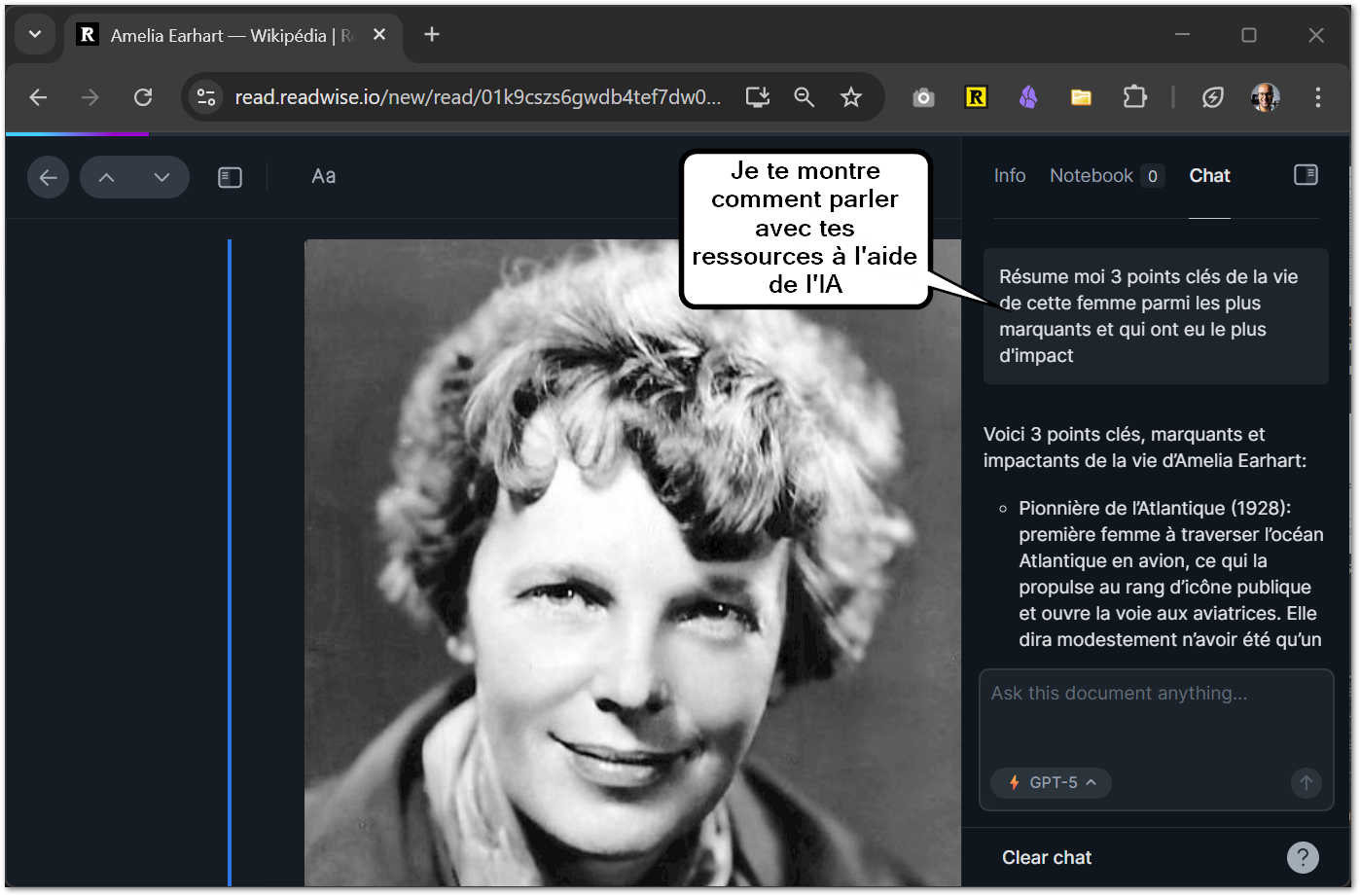Open the help question mark button
Screen dimensions: 1360x896
point(1303,857)
